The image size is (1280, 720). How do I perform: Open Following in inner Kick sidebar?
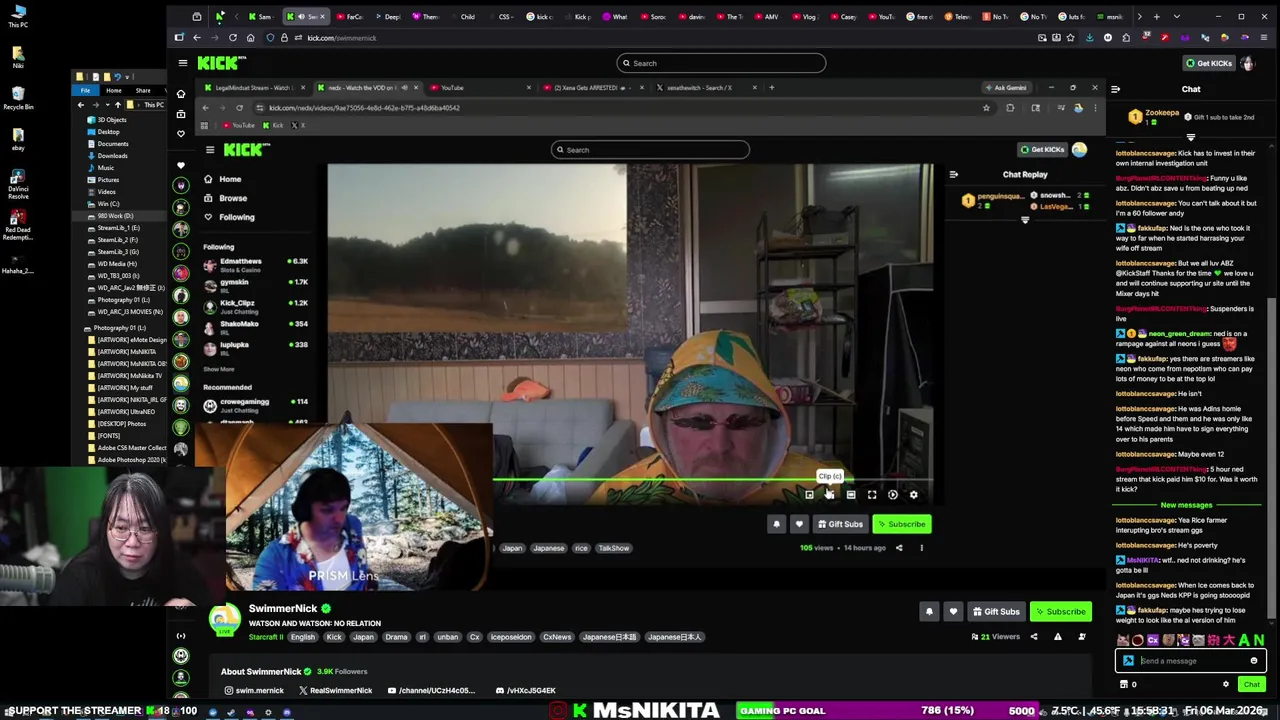229,217
